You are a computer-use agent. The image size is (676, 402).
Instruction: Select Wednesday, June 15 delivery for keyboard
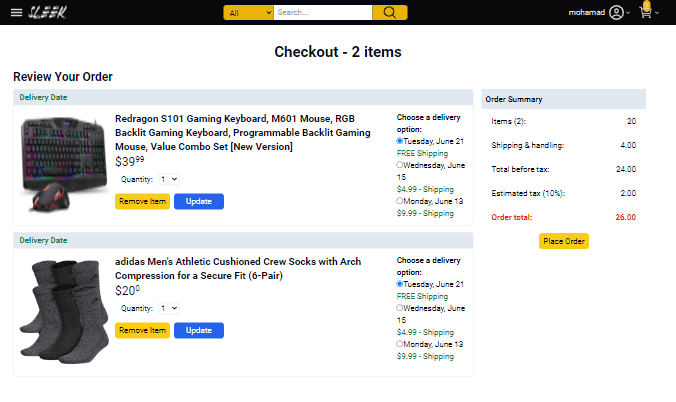pos(400,165)
